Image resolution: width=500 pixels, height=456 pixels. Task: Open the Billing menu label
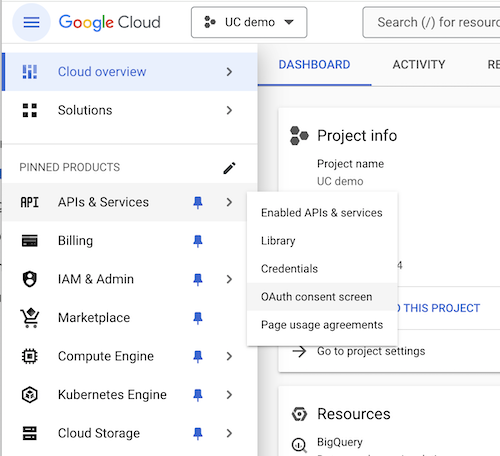coord(75,241)
